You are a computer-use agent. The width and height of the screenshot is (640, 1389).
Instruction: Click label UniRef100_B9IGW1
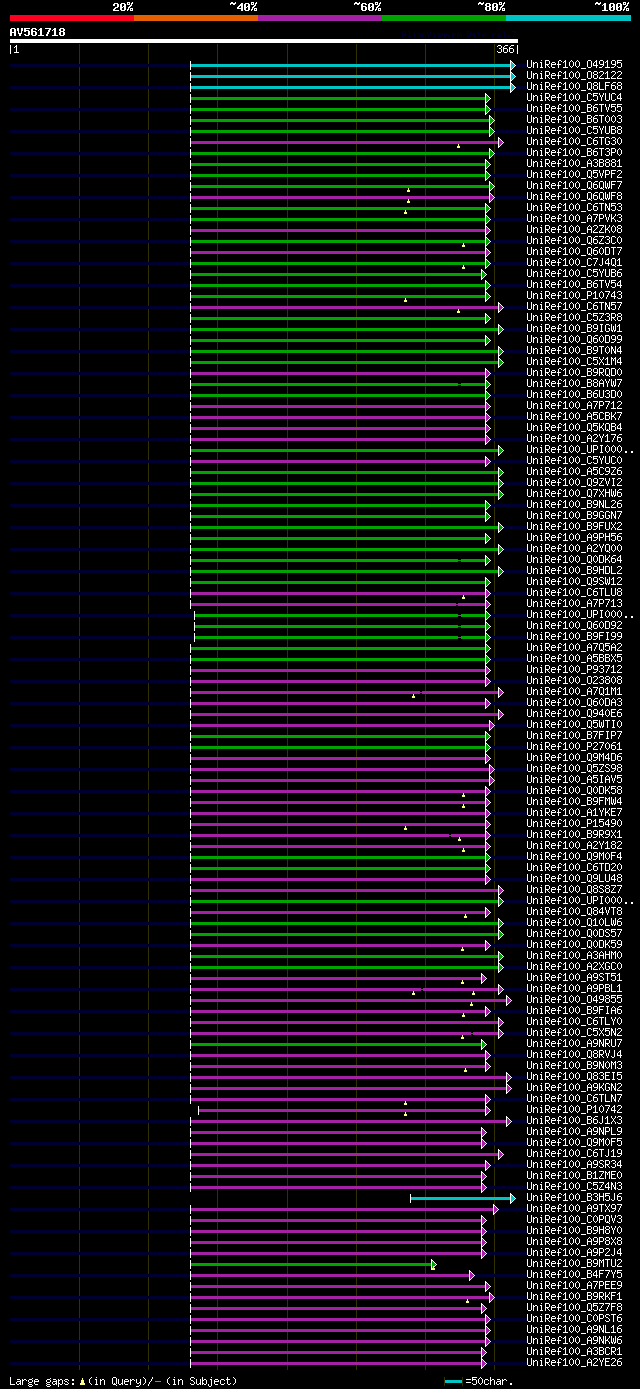point(574,328)
